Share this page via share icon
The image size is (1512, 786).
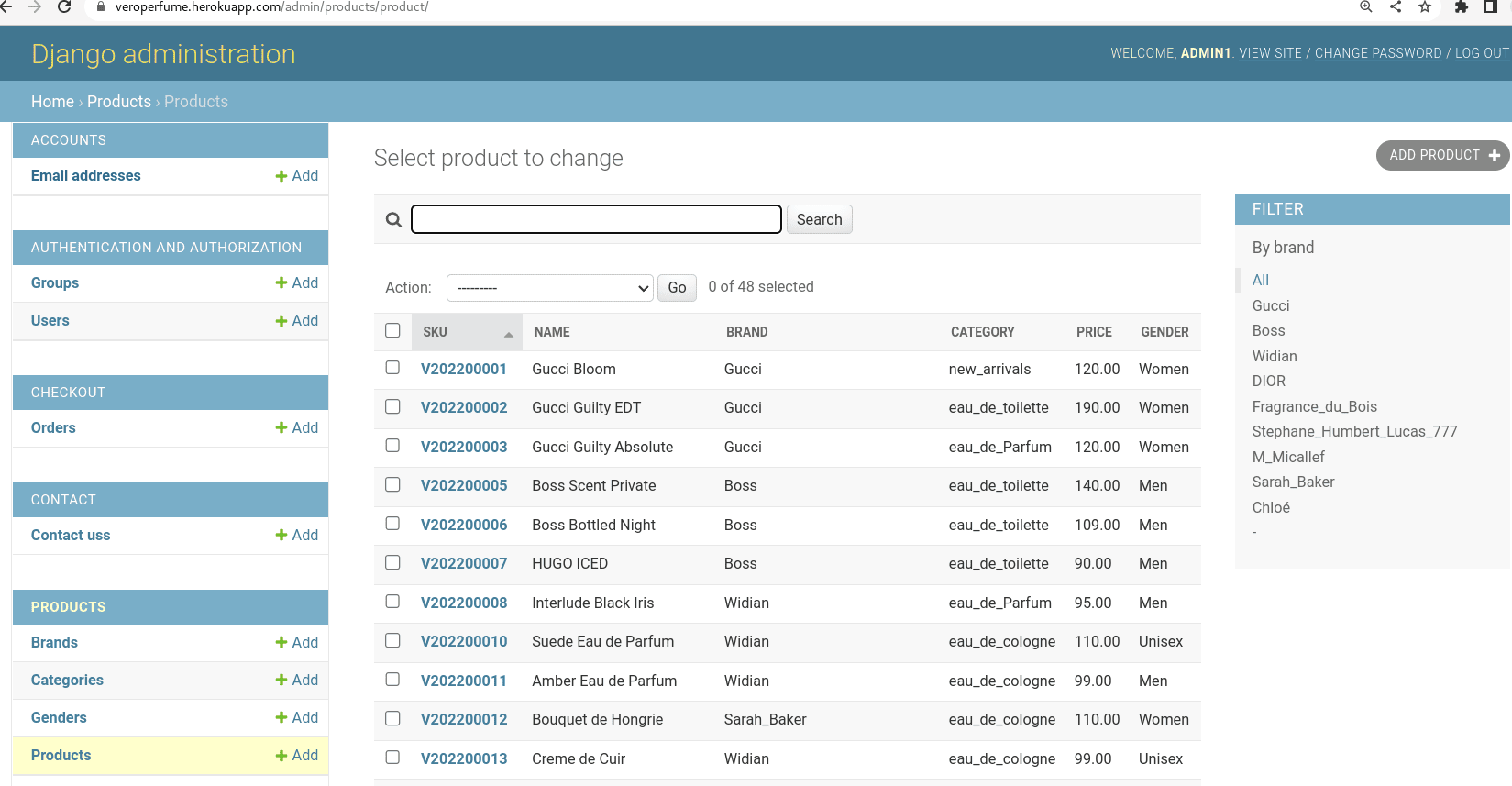click(x=1396, y=6)
